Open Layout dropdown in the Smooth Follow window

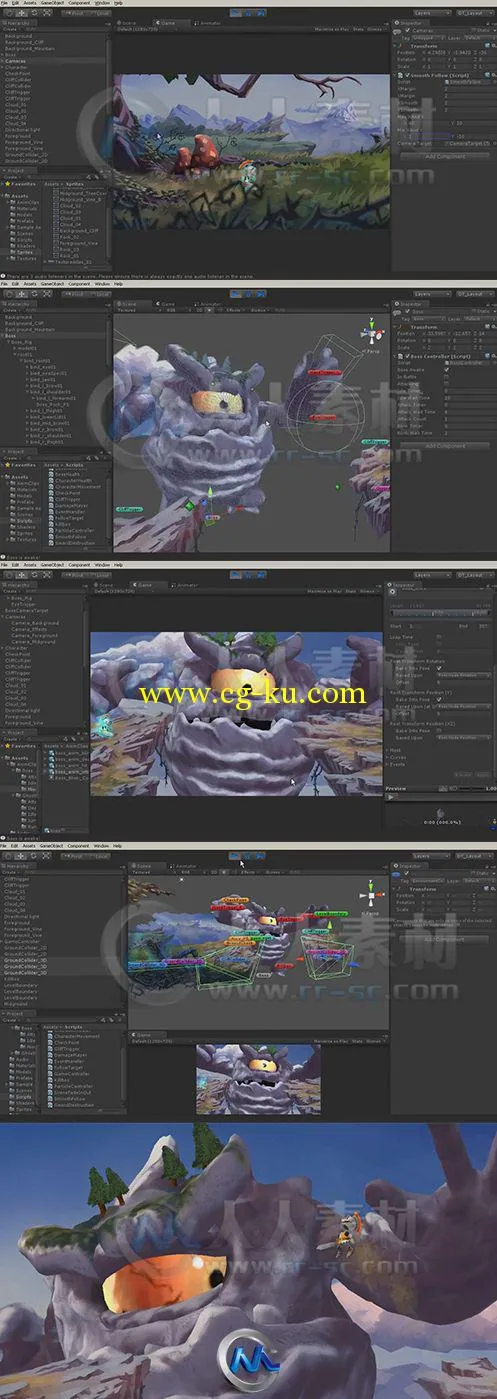pos(475,13)
